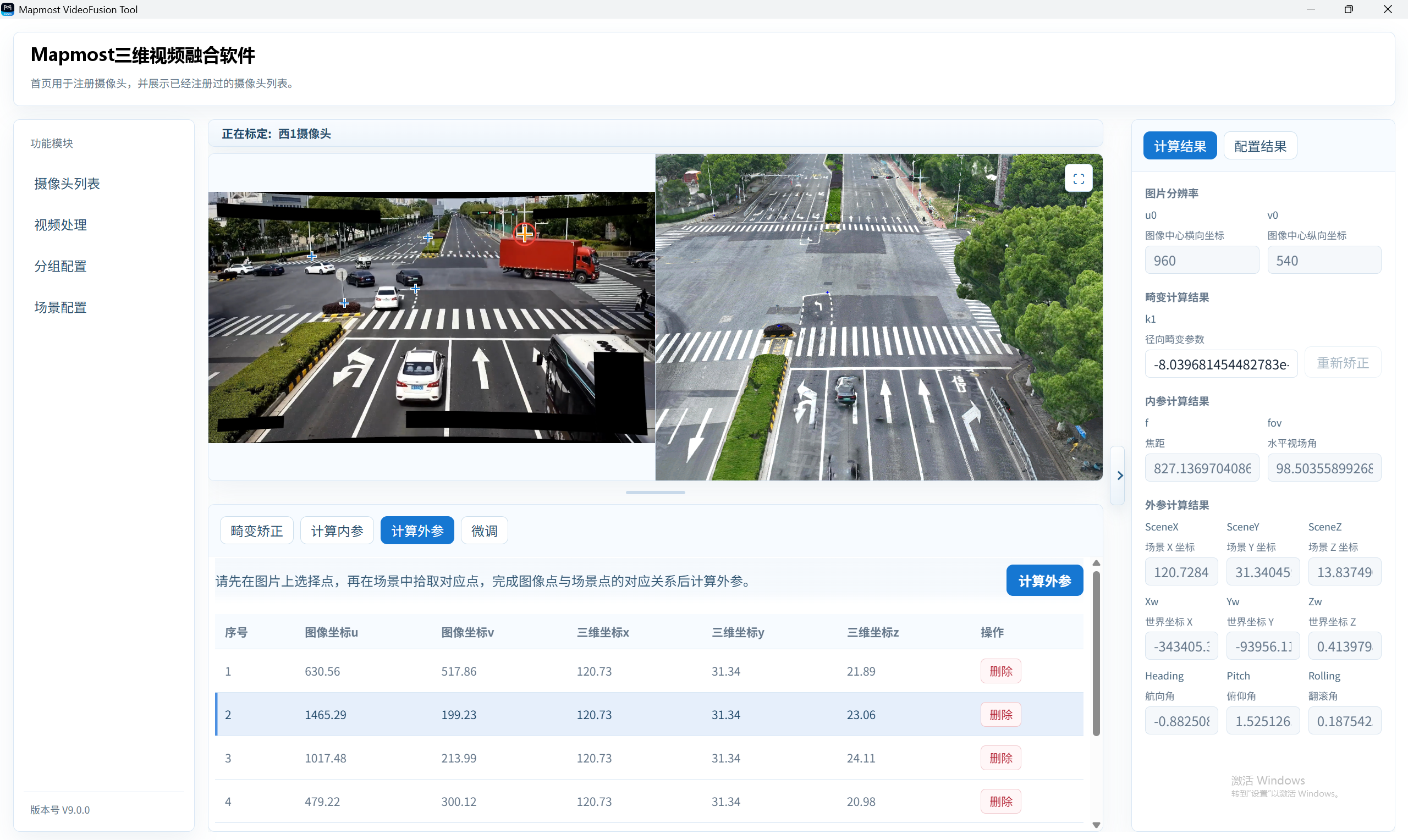Viewport: 1408px width, 840px height.
Task: Click the fov horizontal view angle field
Action: [x=1324, y=468]
